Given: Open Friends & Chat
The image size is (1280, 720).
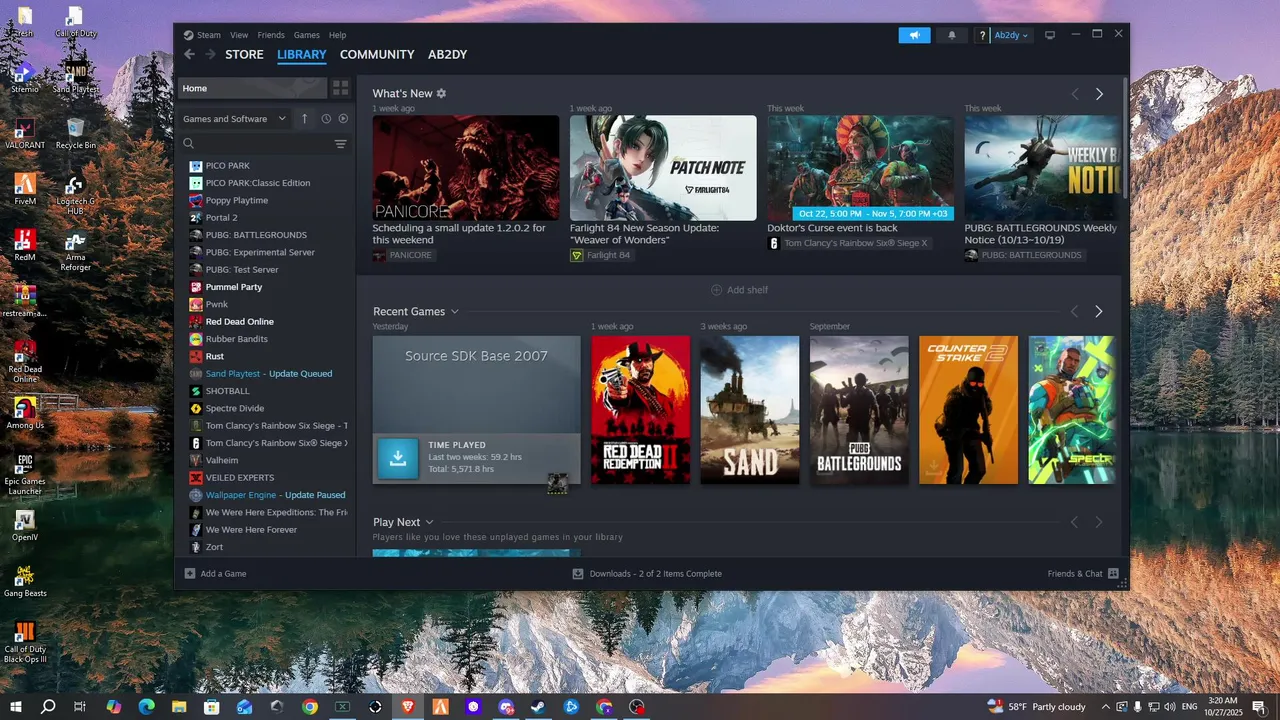Looking at the screenshot, I should coord(1083,574).
